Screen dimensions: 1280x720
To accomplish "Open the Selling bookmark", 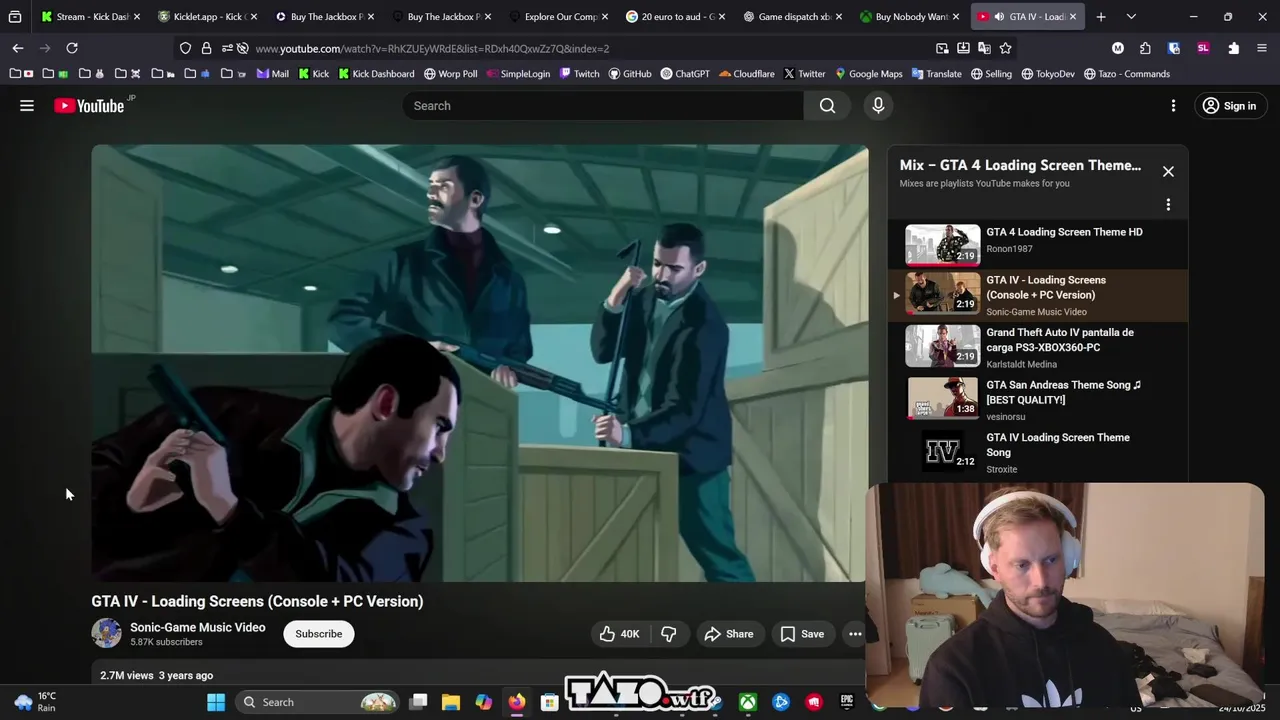I will (991, 74).
